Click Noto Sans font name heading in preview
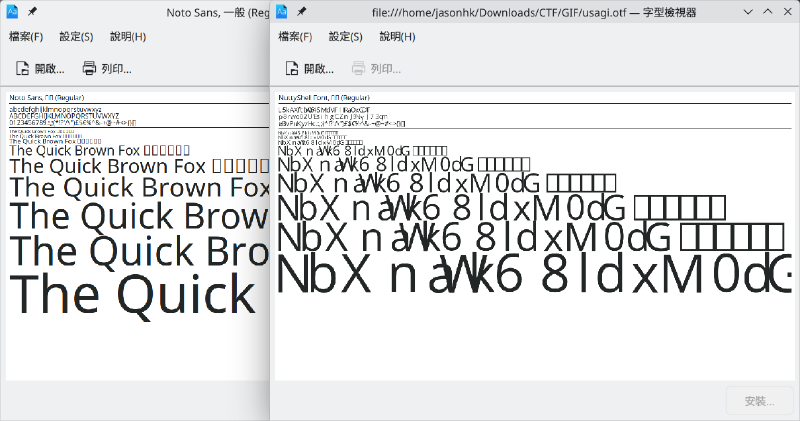The height and width of the screenshot is (421, 800). (46, 97)
